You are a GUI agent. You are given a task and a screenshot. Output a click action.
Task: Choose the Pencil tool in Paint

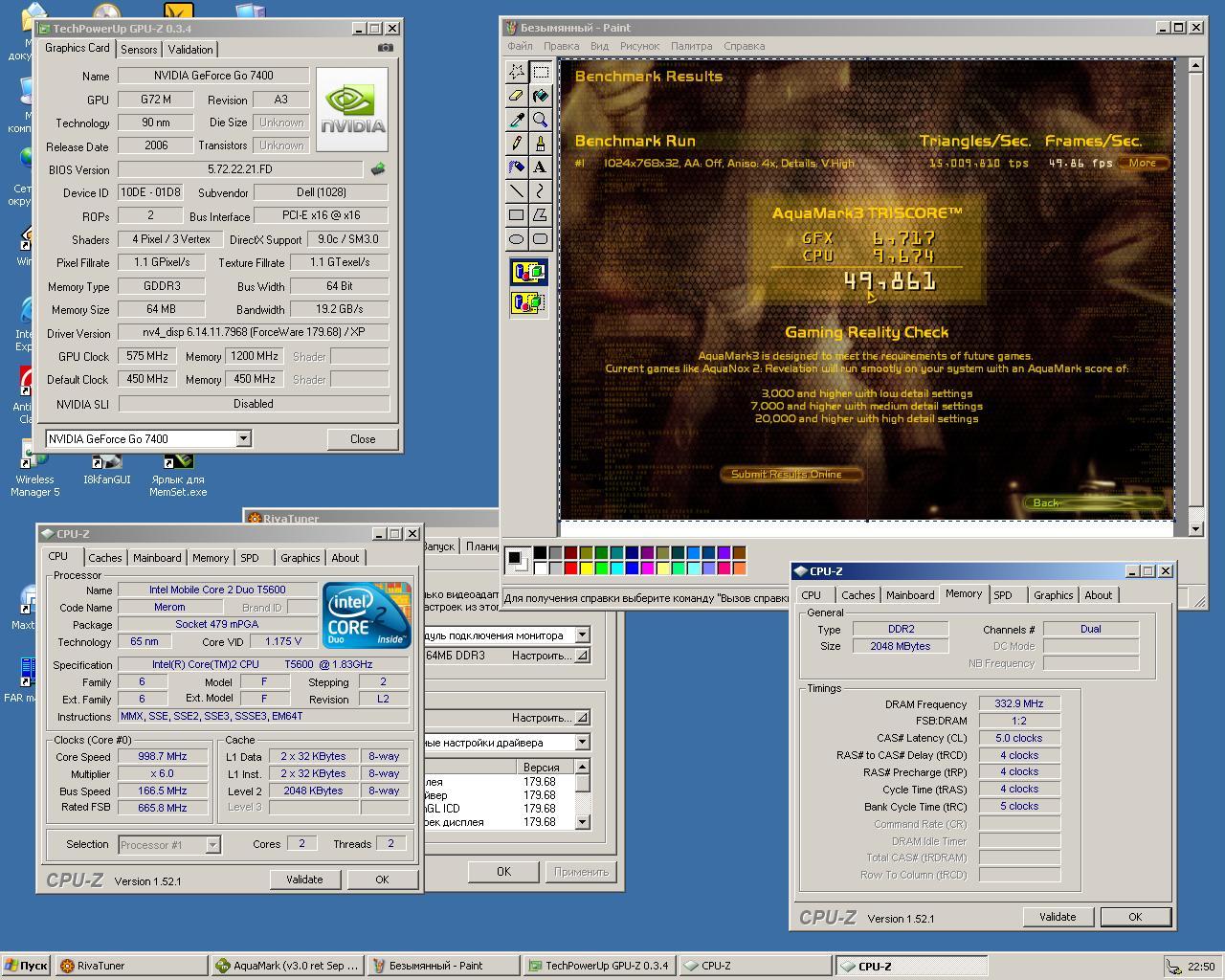pos(517,144)
